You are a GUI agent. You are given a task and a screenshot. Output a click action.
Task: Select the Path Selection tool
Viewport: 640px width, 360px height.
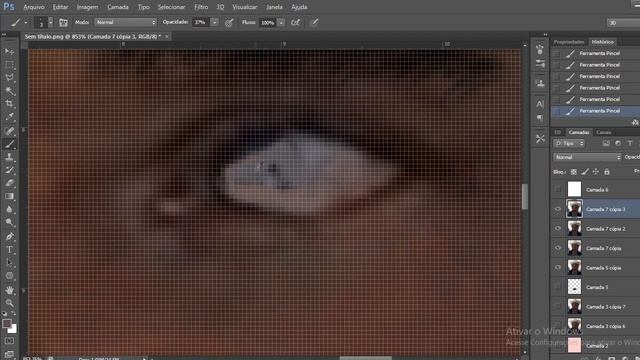pyautogui.click(x=9, y=262)
